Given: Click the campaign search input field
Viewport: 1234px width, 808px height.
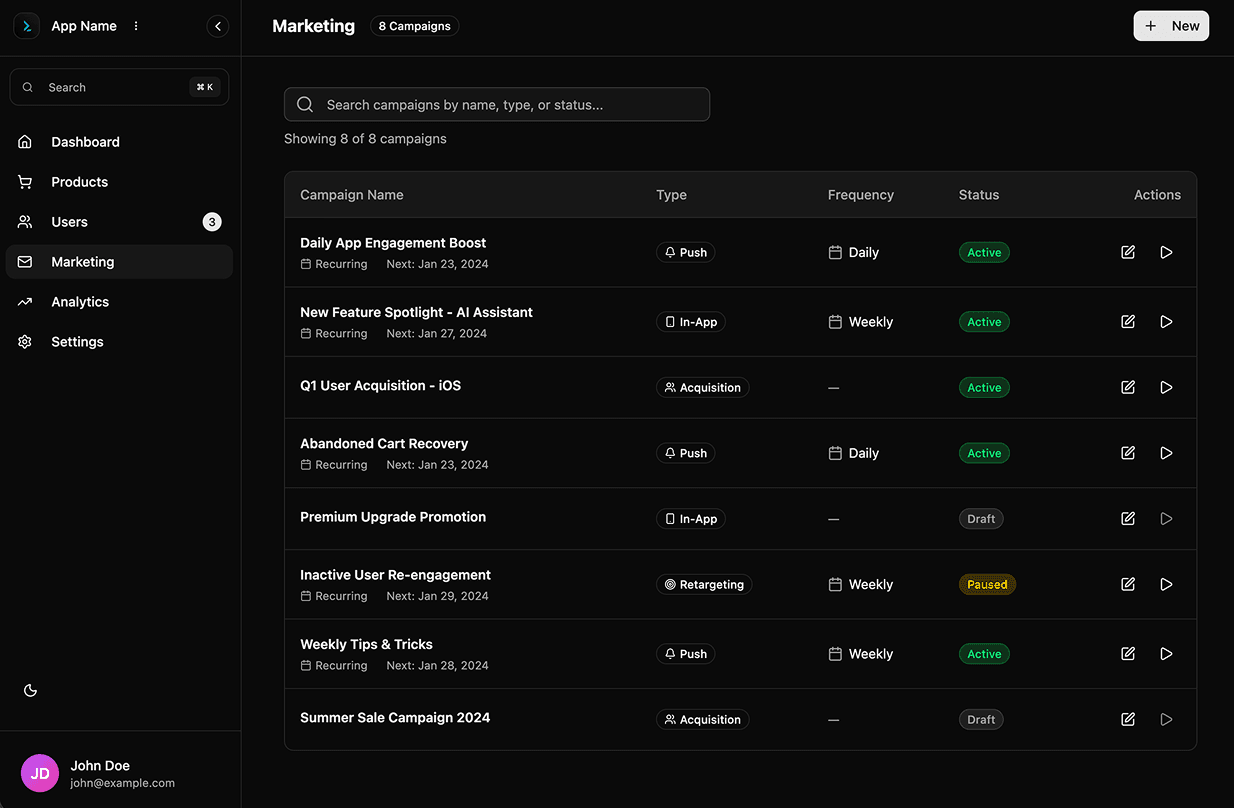Looking at the screenshot, I should point(497,104).
